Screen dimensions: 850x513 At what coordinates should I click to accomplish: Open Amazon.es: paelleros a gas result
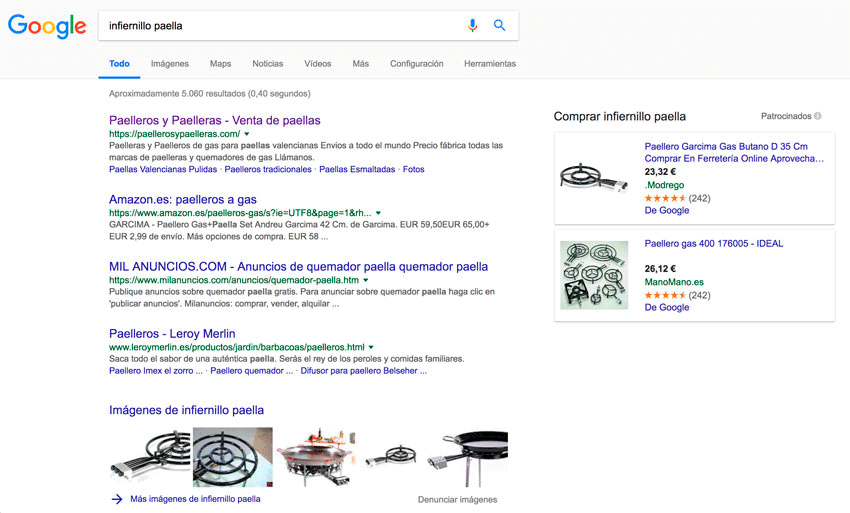[183, 200]
